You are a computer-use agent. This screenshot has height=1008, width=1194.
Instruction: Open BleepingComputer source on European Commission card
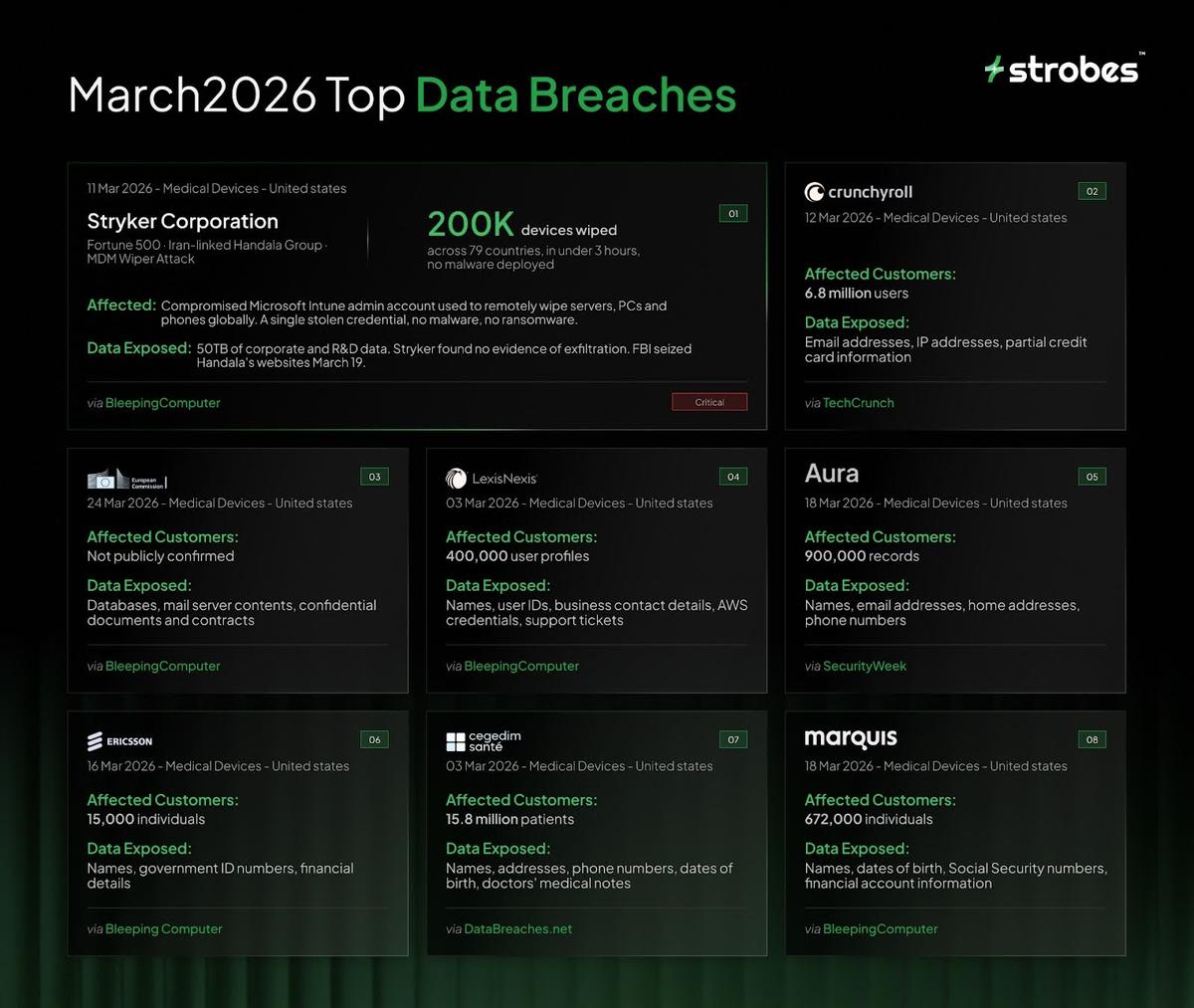[x=163, y=666]
